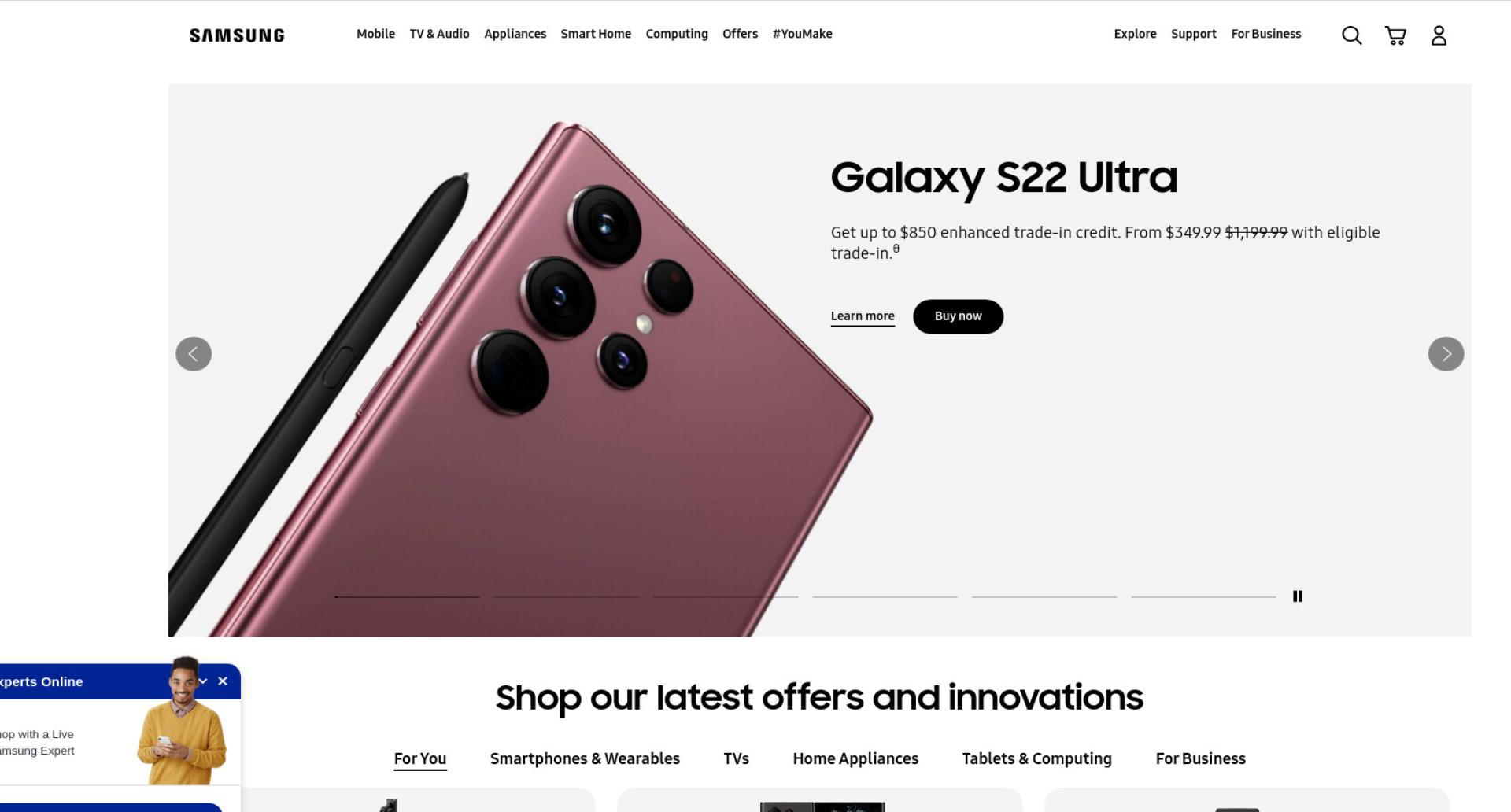
Task: Open the Appliances menu
Action: (515, 34)
